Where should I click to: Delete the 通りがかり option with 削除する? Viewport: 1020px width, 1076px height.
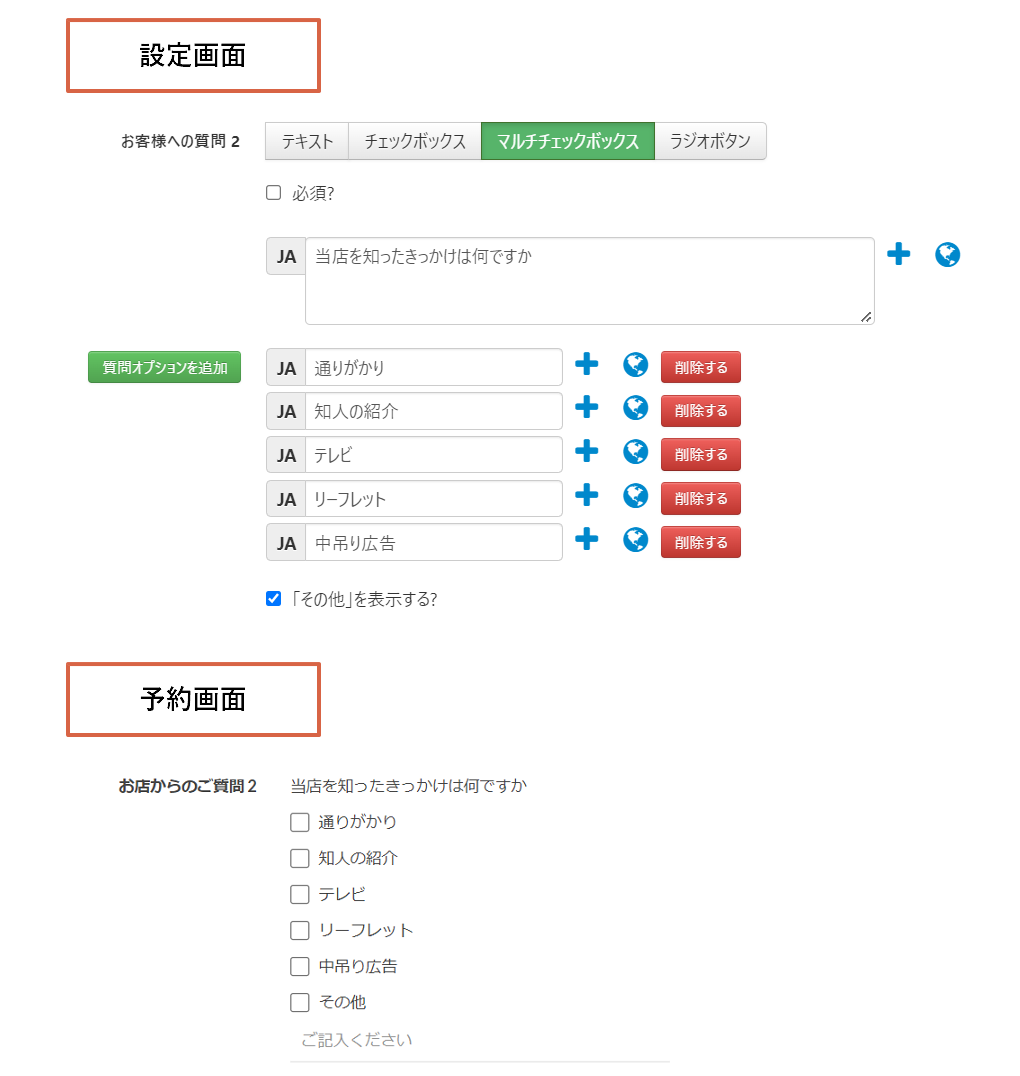point(701,367)
